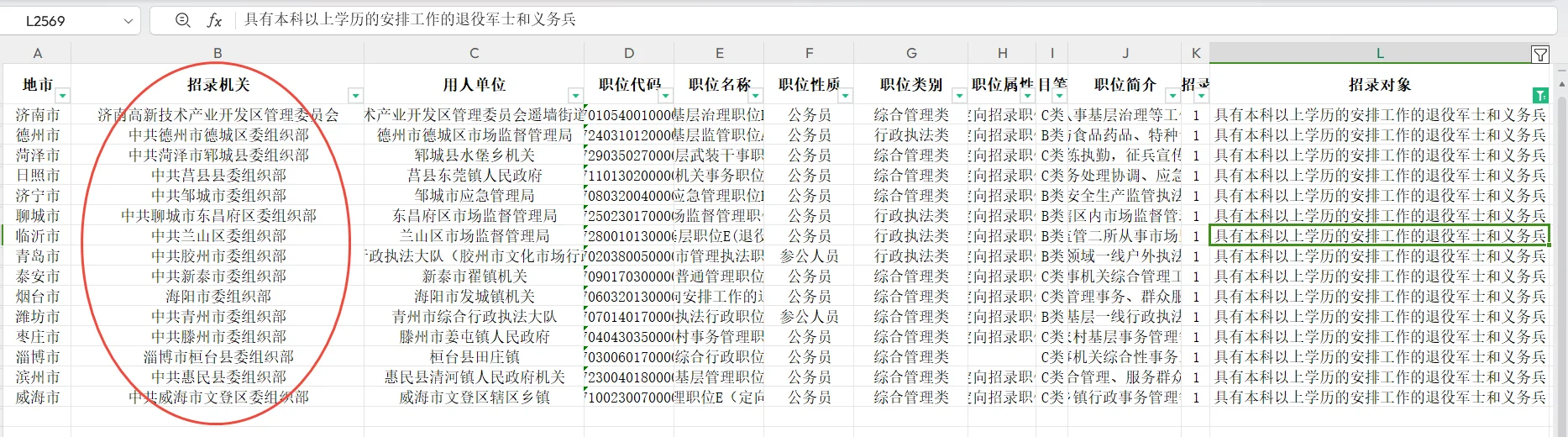Select column G header

[911, 53]
